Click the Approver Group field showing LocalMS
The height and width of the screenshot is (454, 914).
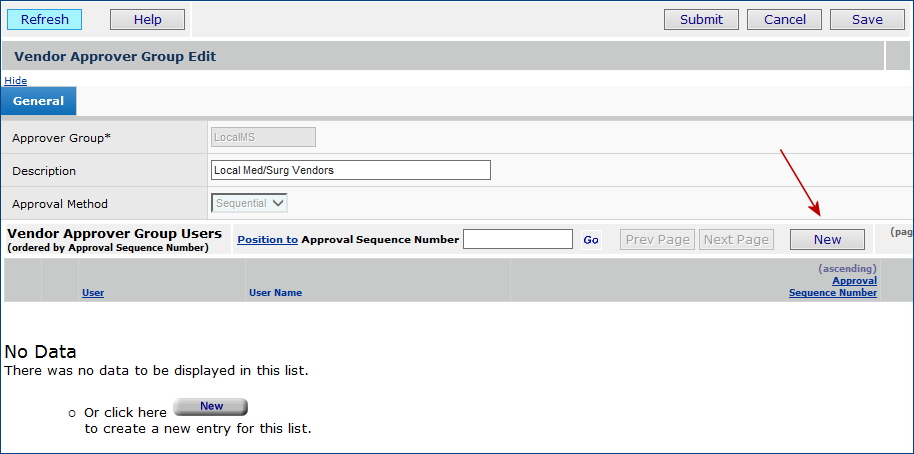click(x=263, y=137)
